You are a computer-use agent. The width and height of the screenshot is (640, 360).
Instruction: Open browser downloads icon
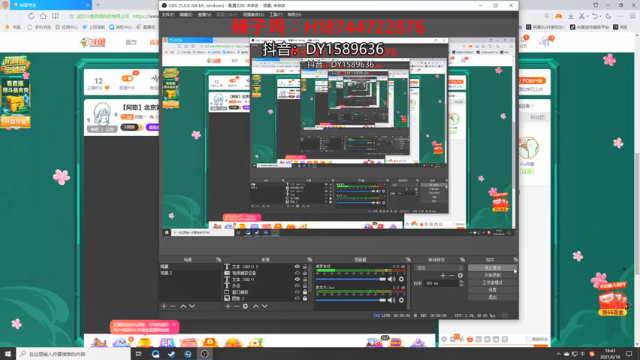pyautogui.click(x=571, y=16)
